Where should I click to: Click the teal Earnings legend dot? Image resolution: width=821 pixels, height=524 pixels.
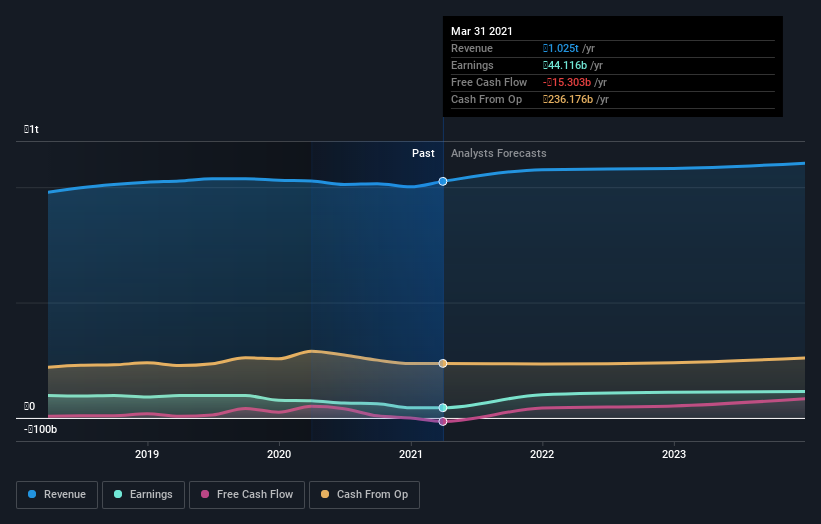(x=118, y=494)
